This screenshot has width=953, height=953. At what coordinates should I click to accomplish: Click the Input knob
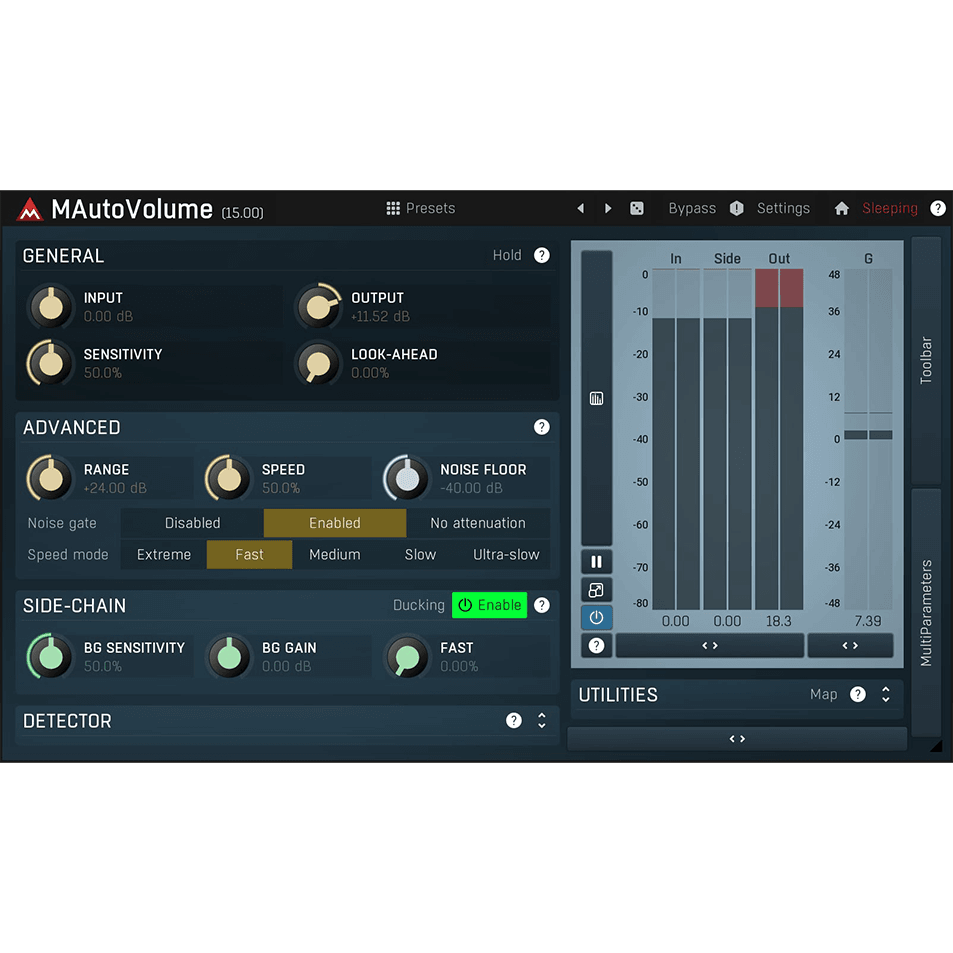50,307
